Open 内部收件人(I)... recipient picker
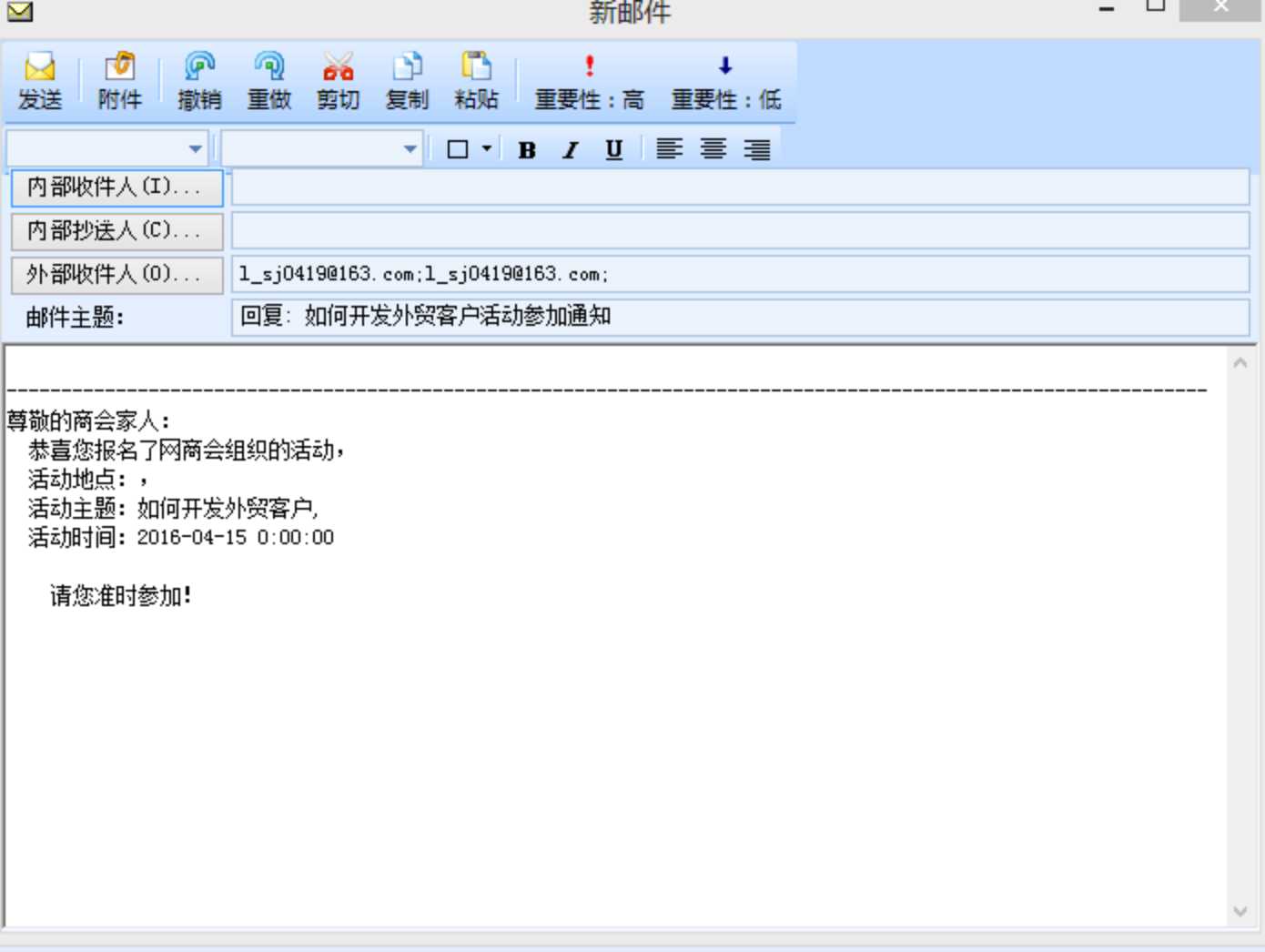Viewport: 1265px width, 952px height. (116, 187)
